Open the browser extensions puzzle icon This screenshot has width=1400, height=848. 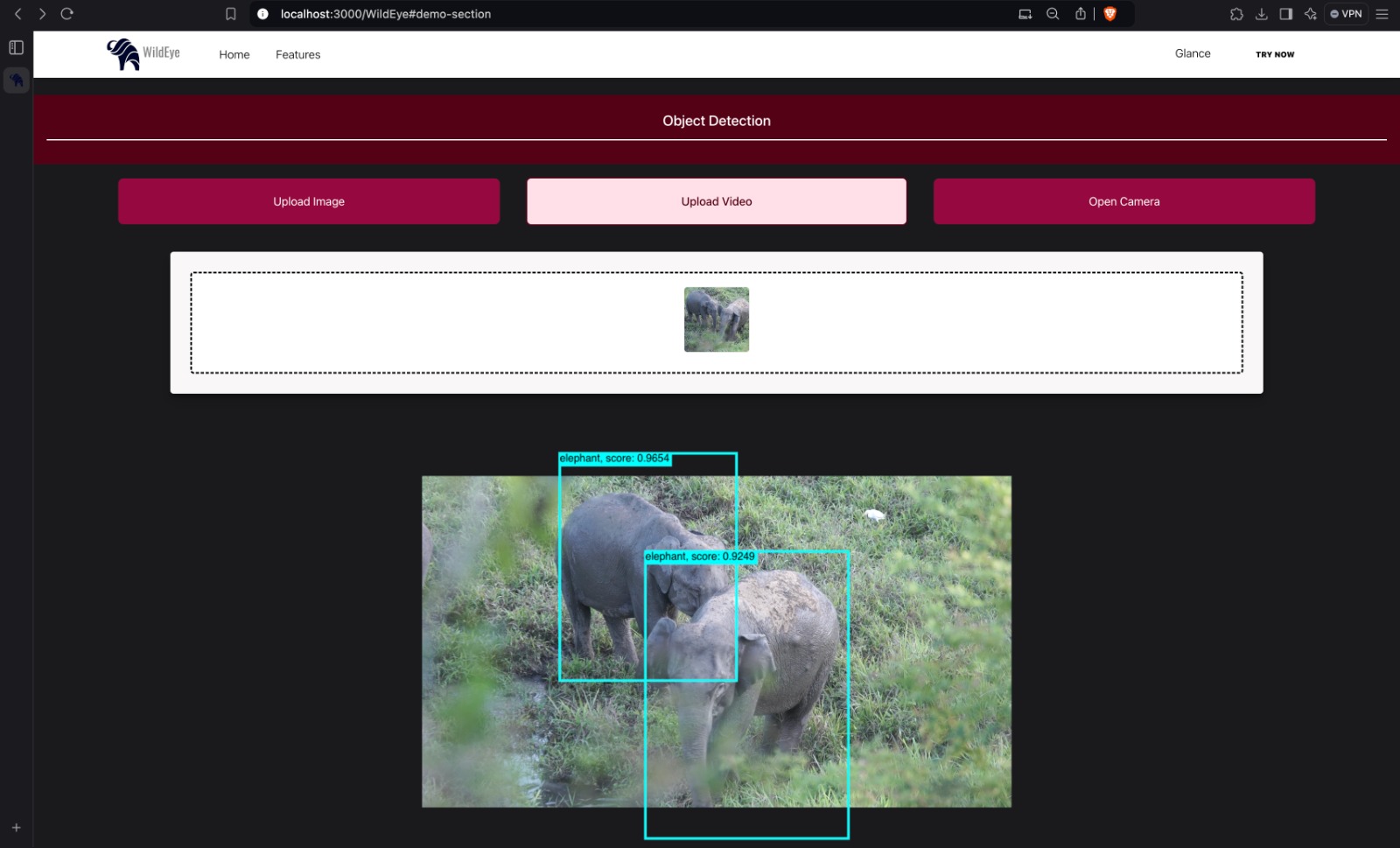click(1236, 14)
